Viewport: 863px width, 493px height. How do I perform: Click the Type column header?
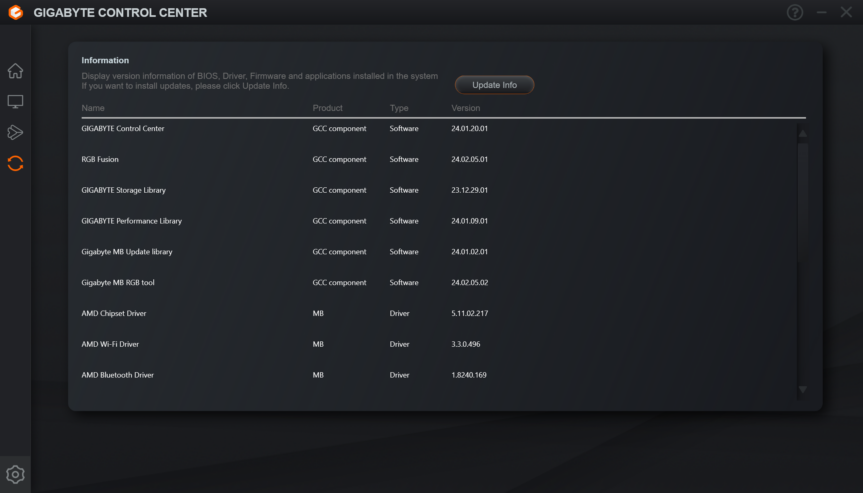(x=399, y=108)
